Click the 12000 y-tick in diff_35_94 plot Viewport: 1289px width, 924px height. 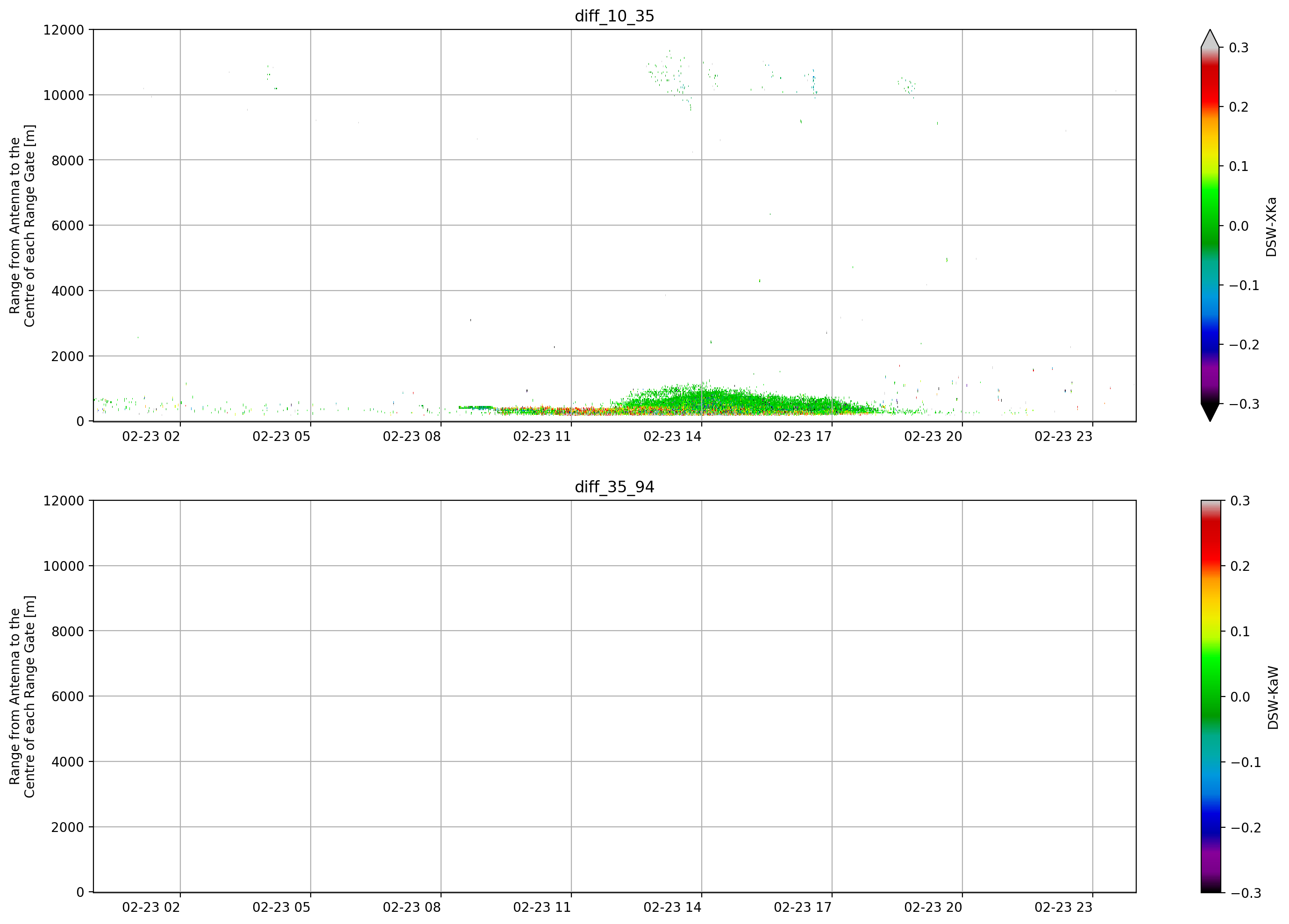64,501
